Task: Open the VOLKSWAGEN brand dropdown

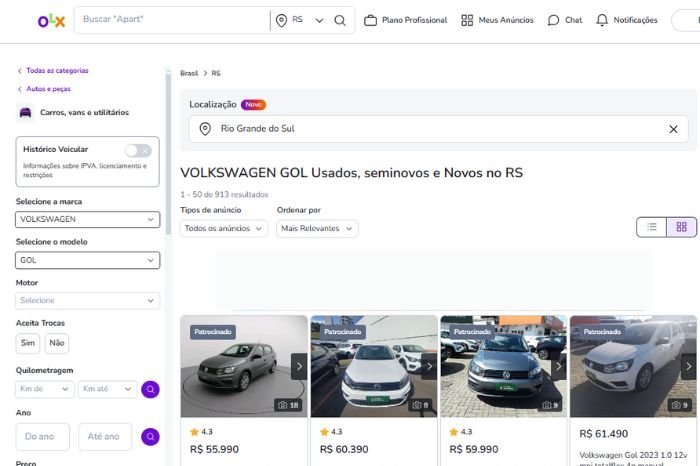Action: click(88, 219)
